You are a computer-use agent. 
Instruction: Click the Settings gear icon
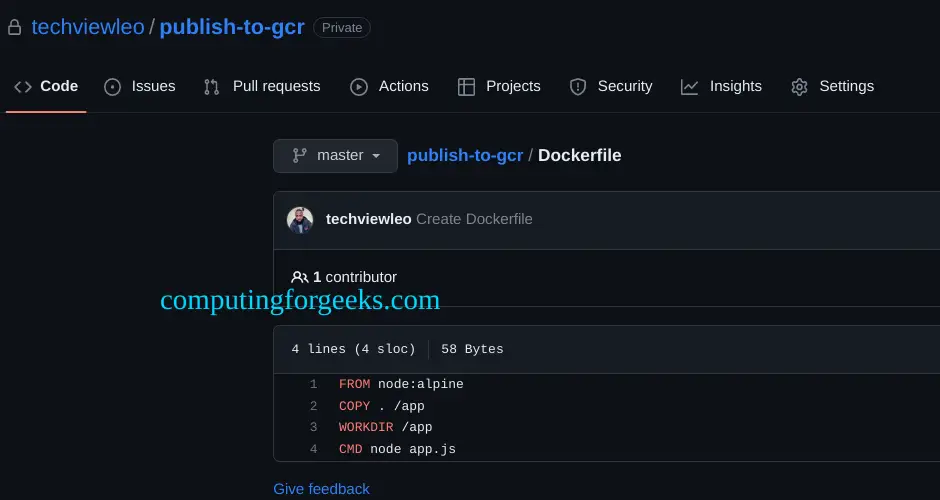[799, 87]
